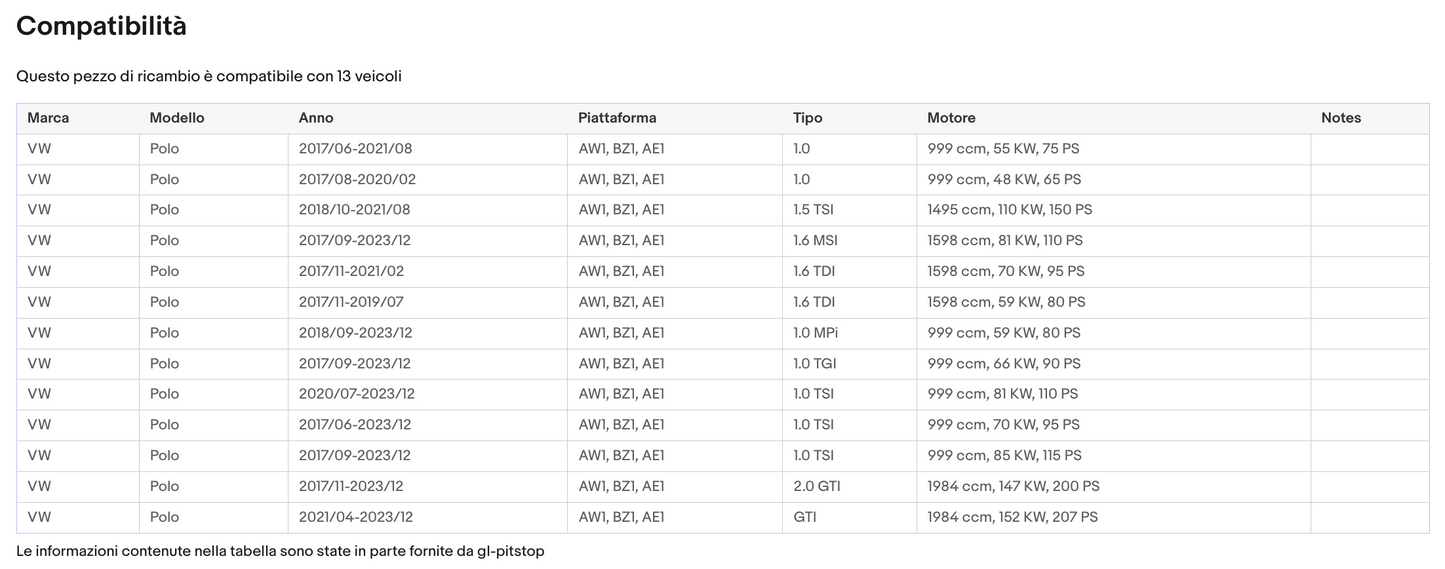Click the 2017/06-2021/08 year cell
The width and height of the screenshot is (1445, 569).
pos(355,149)
